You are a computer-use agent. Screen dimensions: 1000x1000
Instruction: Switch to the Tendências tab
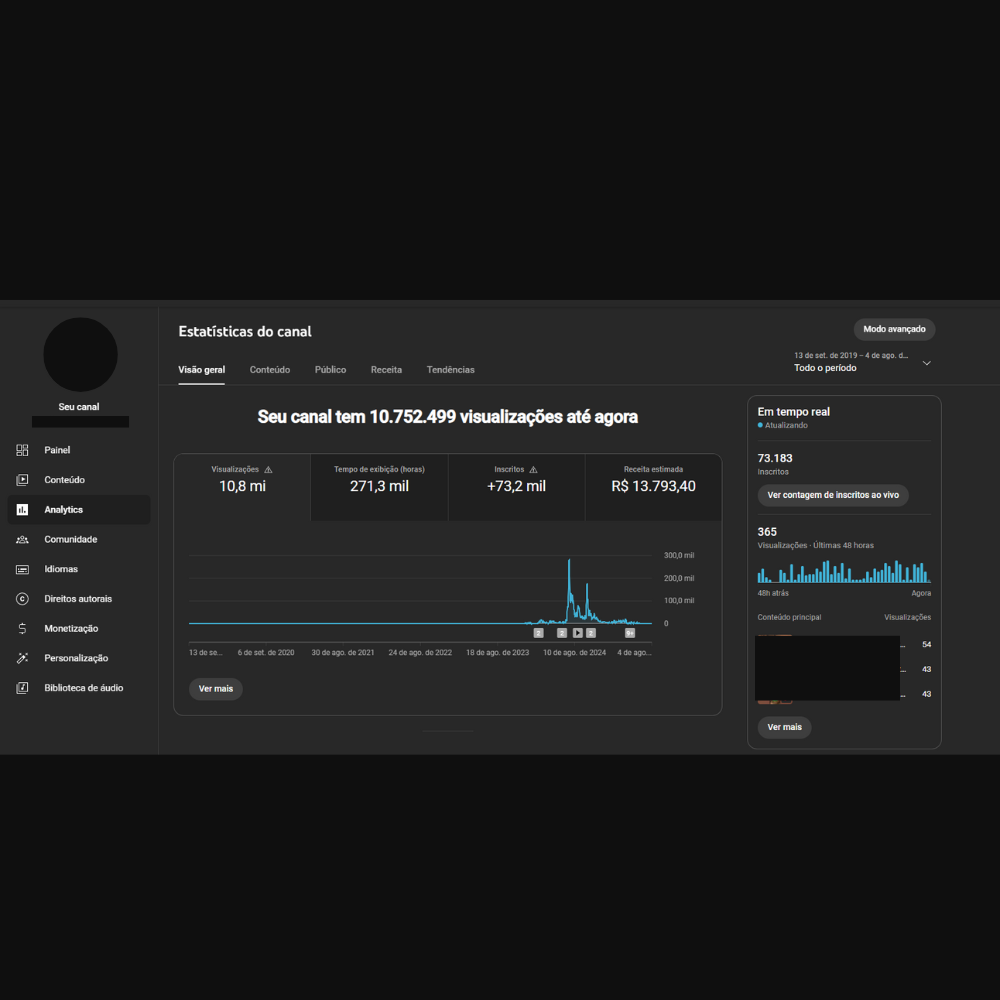[x=450, y=370]
